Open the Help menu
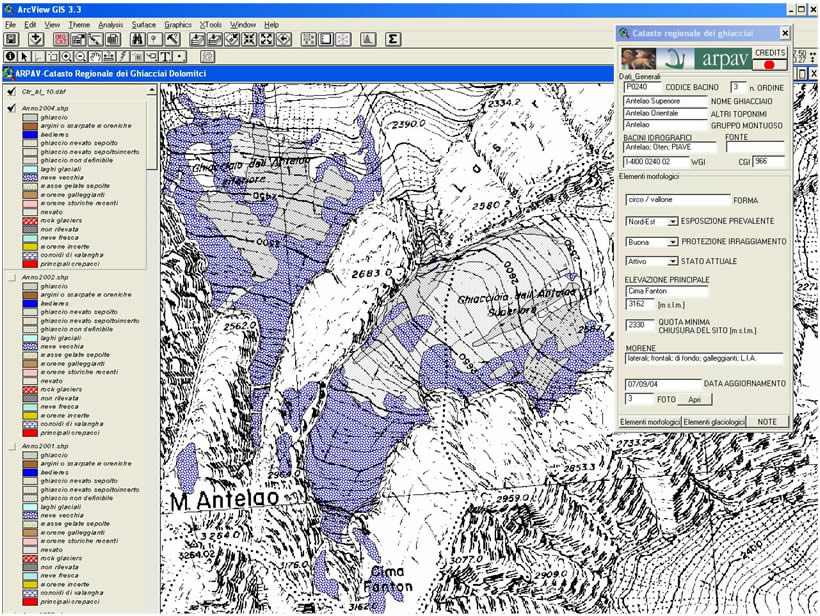Viewport: 820px width, 616px height. tap(271, 25)
